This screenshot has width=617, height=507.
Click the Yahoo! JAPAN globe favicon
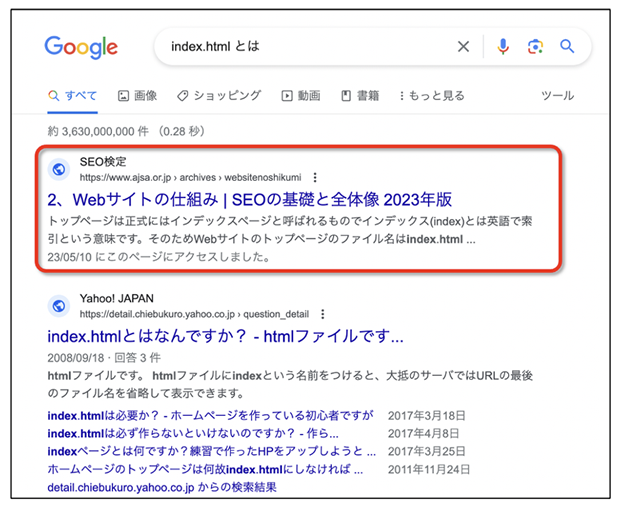coord(59,306)
